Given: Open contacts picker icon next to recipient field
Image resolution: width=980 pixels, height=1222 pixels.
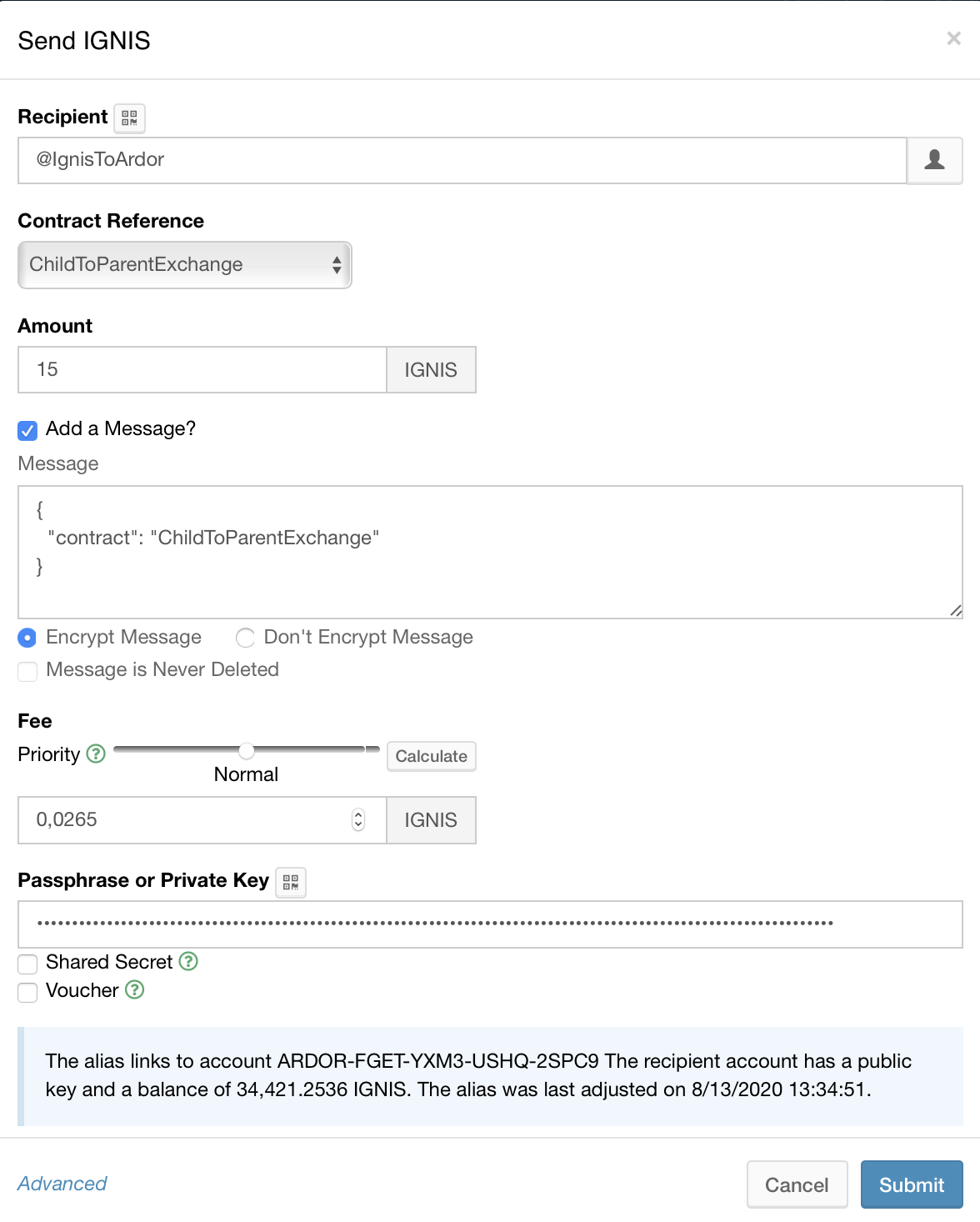Looking at the screenshot, I should tap(934, 160).
